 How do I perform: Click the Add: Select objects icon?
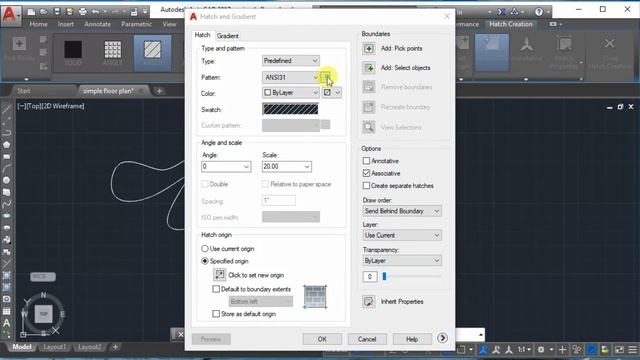[x=369, y=68]
